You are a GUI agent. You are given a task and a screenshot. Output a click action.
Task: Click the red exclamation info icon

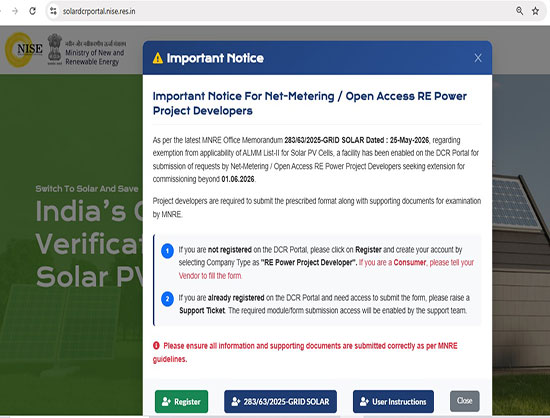156,346
